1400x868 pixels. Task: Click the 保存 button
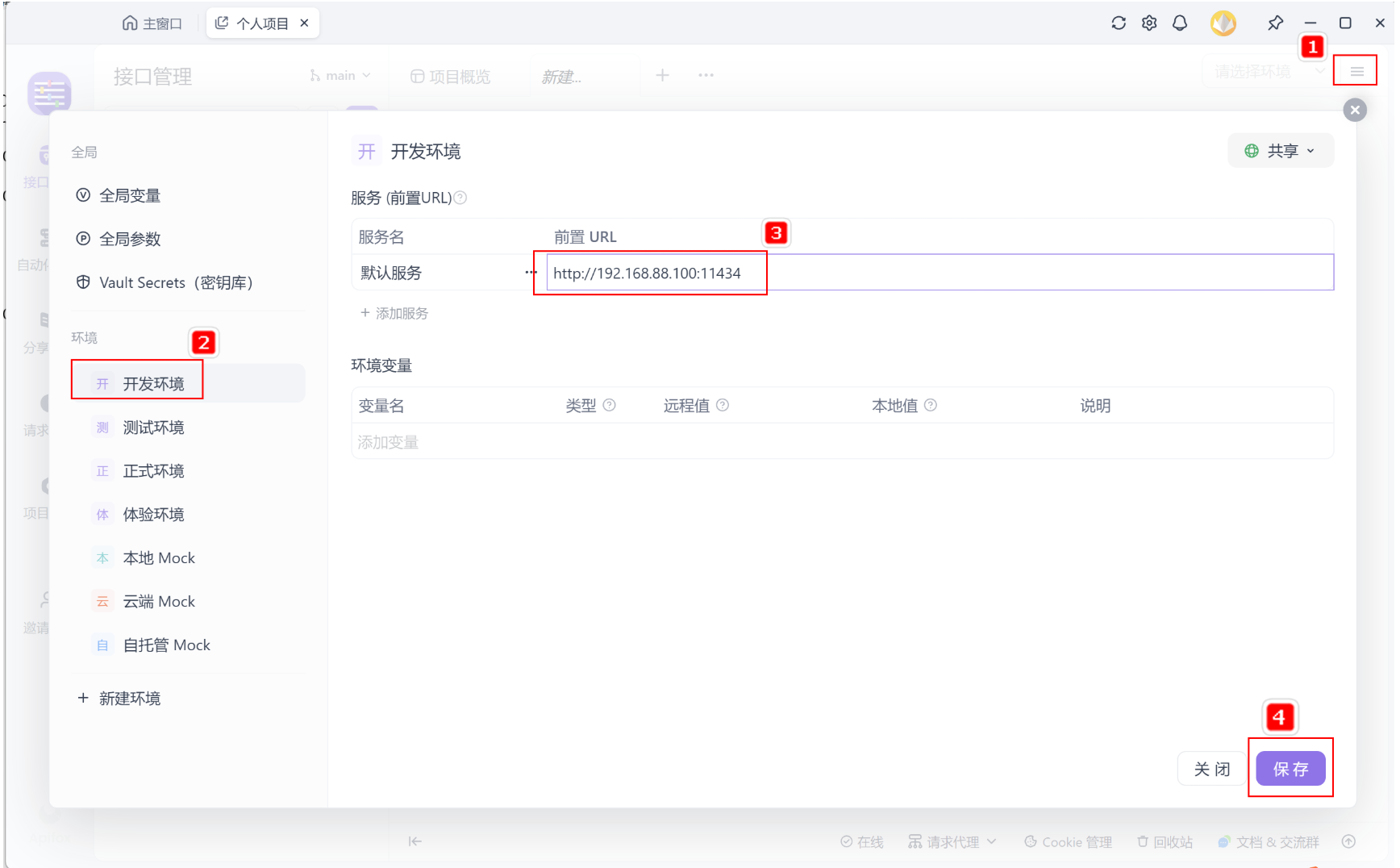1290,769
